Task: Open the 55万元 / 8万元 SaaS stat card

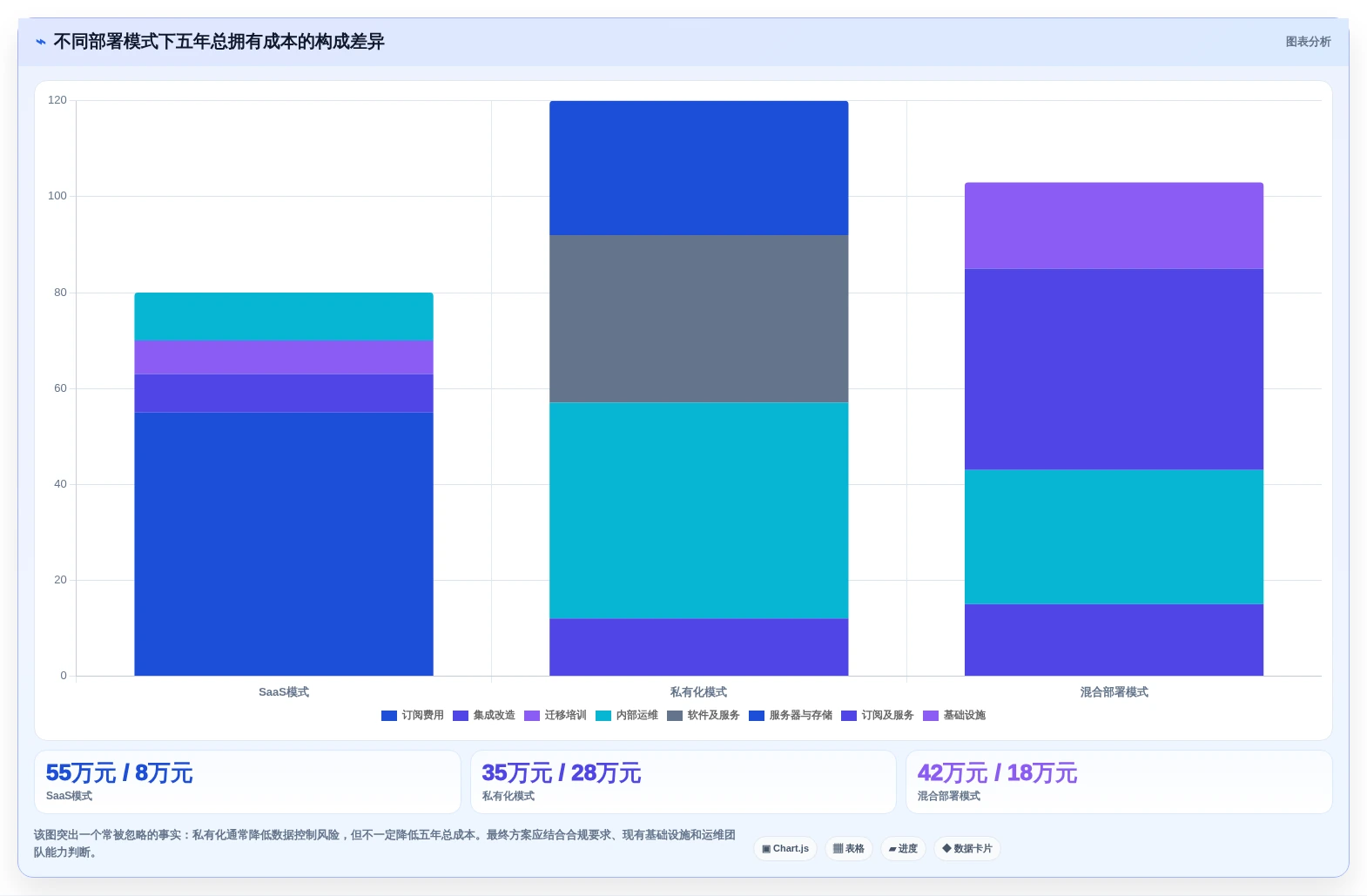Action: click(x=247, y=782)
